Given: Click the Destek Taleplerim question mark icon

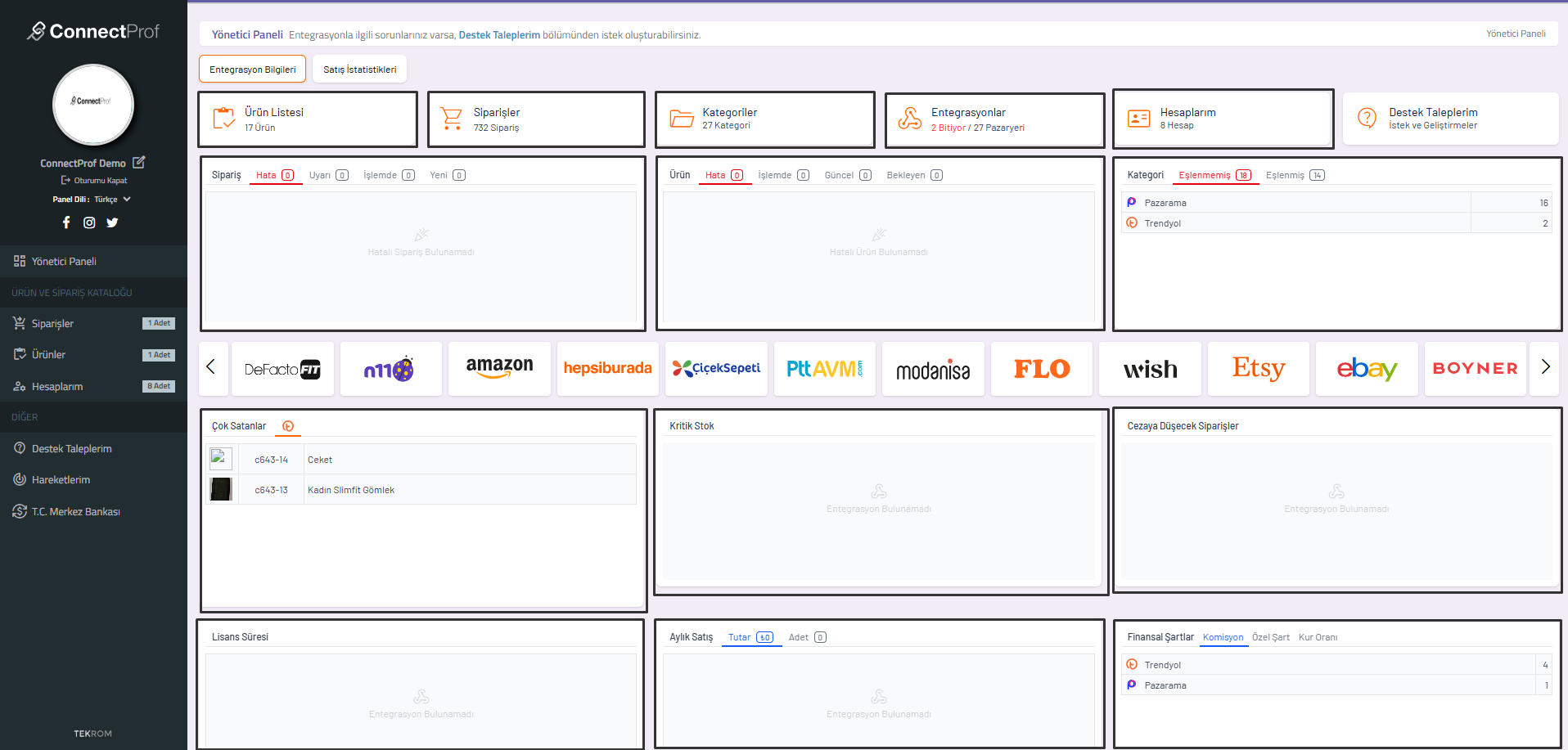Looking at the screenshot, I should click(1367, 119).
